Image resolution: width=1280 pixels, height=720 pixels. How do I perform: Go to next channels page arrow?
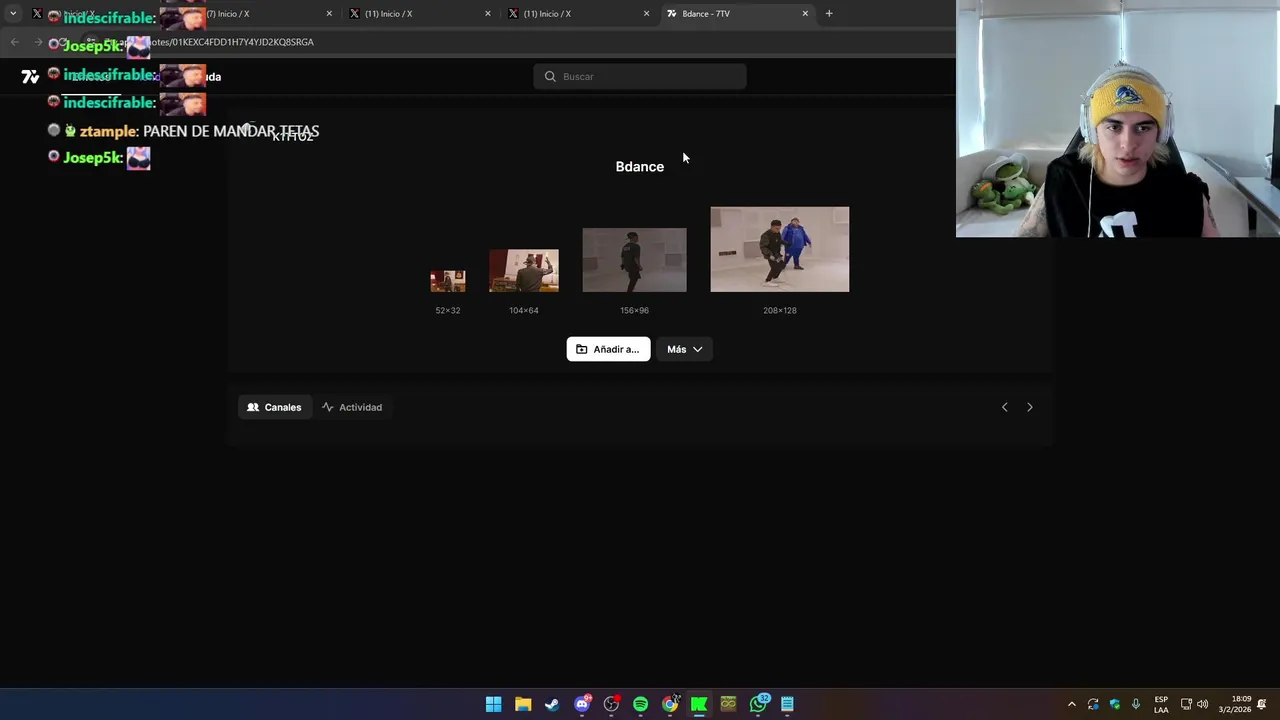point(1030,407)
